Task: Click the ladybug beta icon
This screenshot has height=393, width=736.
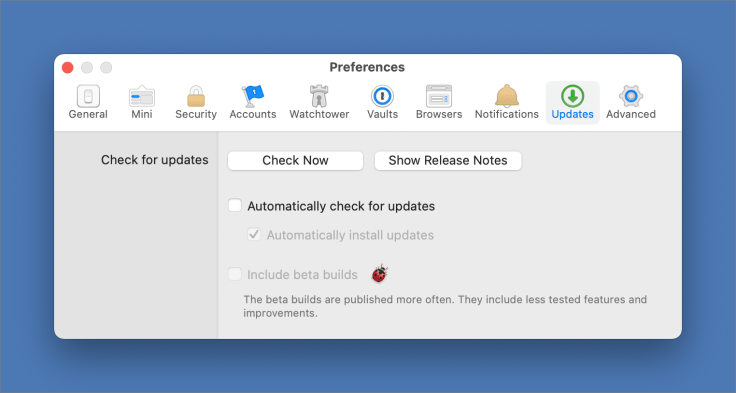Action: point(380,273)
